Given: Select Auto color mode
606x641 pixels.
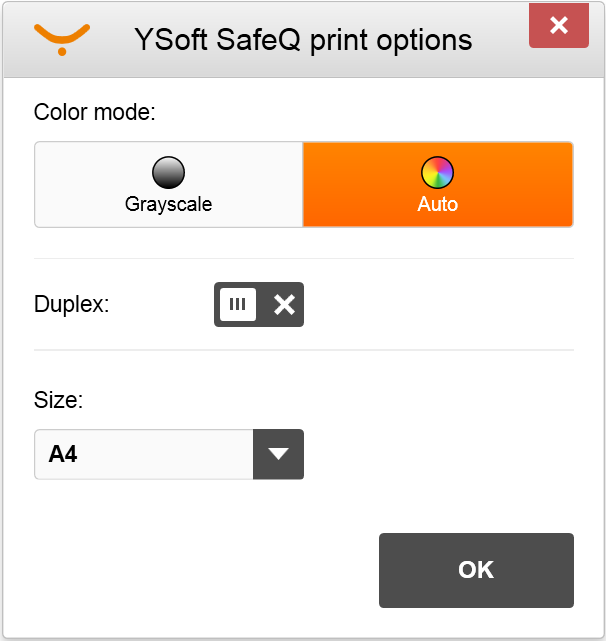Looking at the screenshot, I should point(438,185).
